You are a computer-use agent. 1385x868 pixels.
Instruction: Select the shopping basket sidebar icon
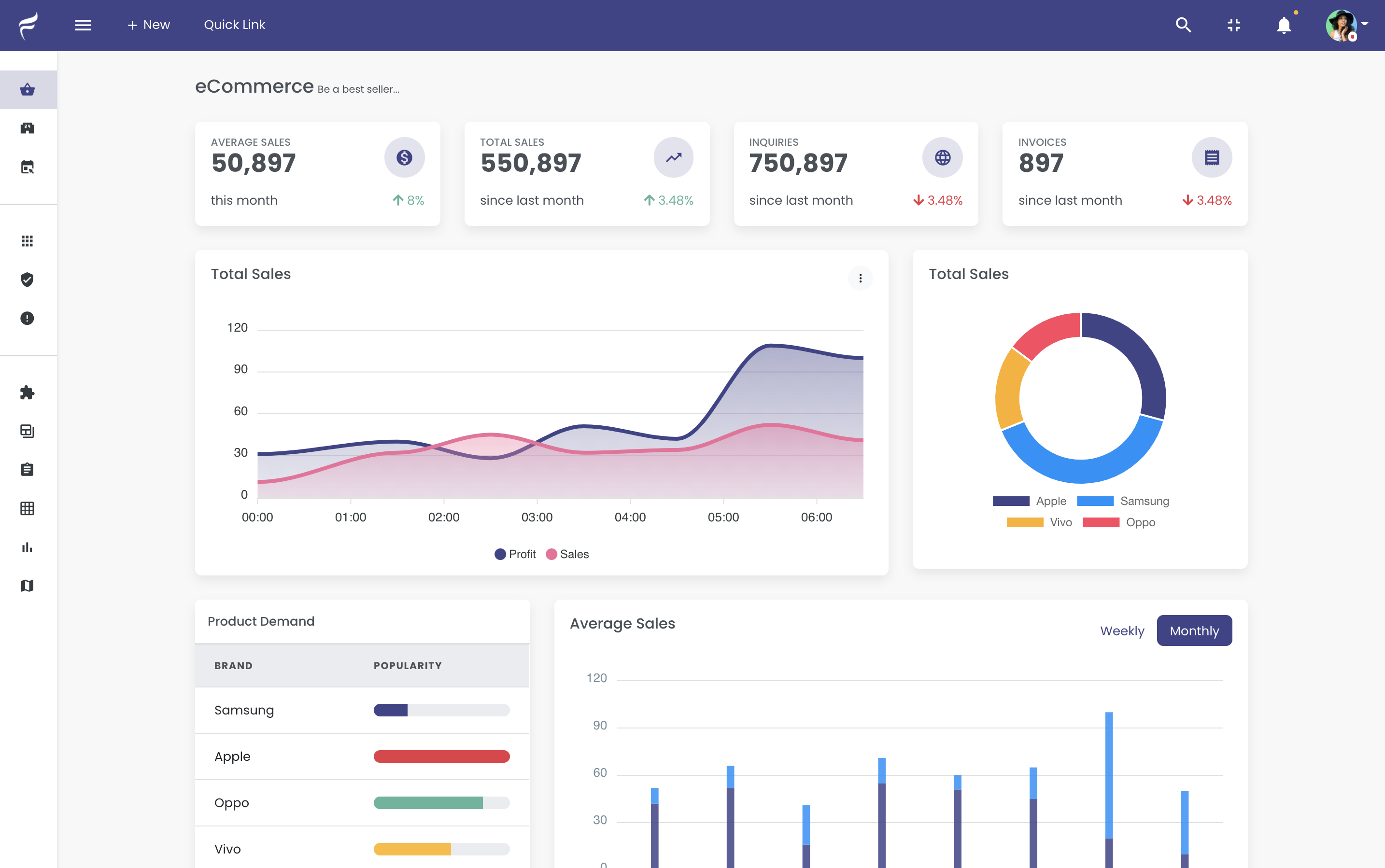point(28,90)
